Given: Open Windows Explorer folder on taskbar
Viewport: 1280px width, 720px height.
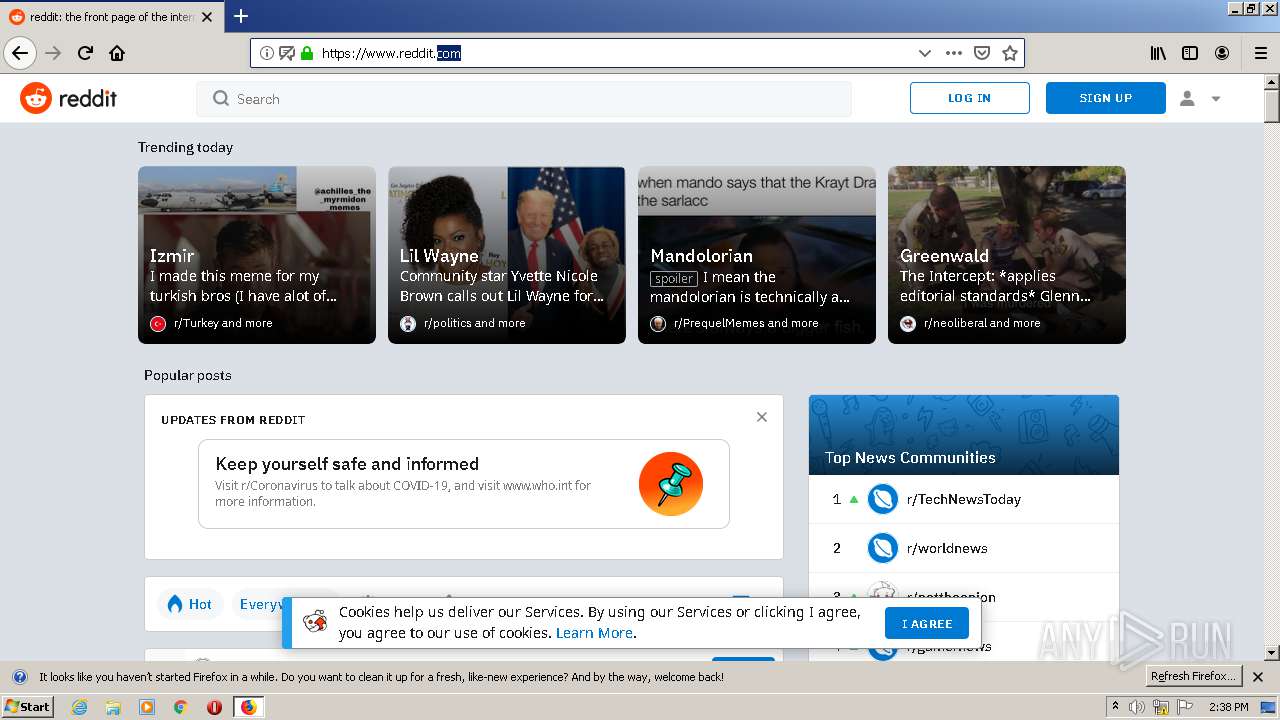Looking at the screenshot, I should click(113, 707).
